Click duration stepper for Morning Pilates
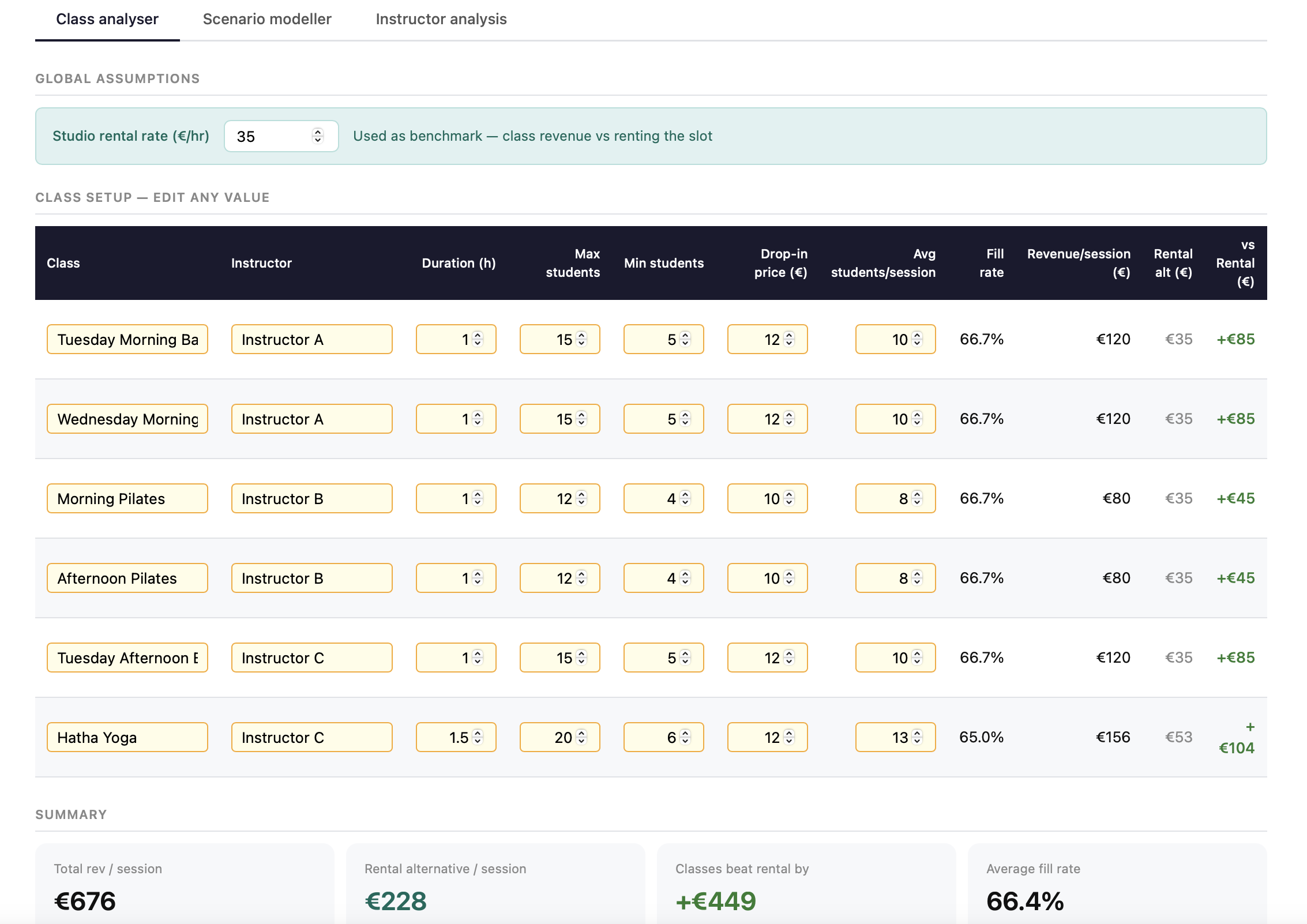The image size is (1307, 924). pos(478,498)
